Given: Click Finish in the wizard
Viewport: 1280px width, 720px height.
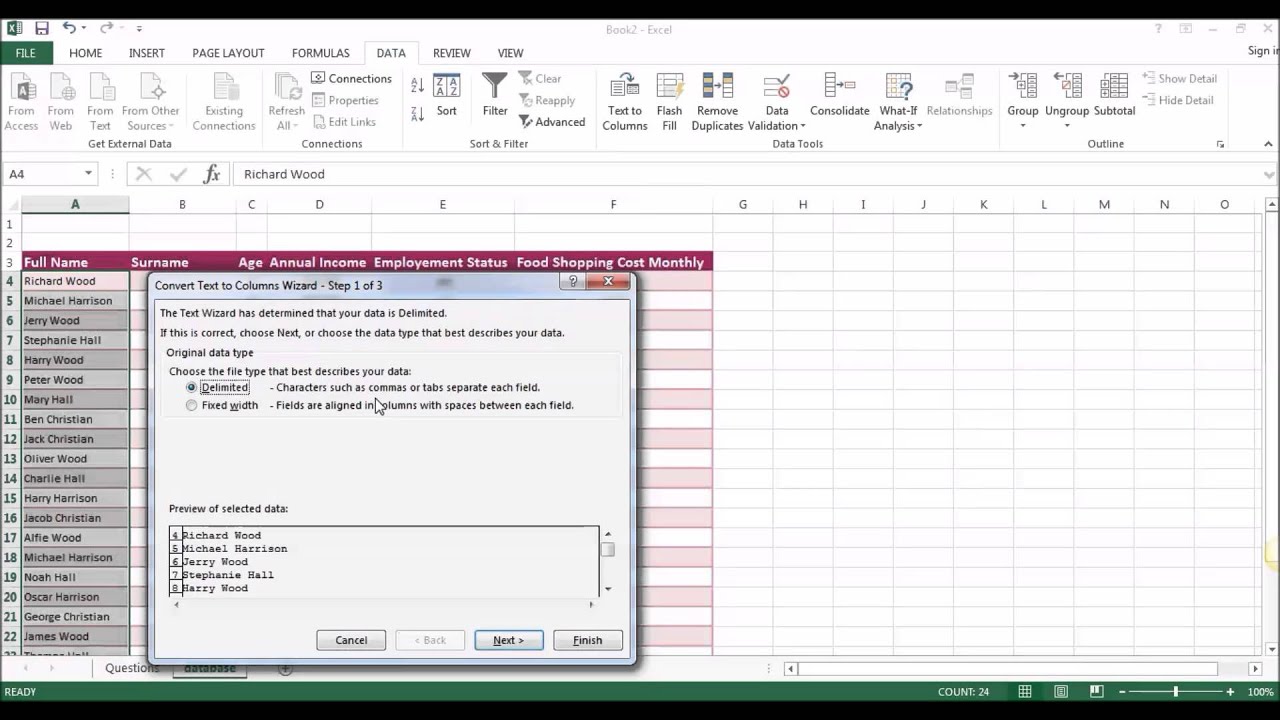Looking at the screenshot, I should pyautogui.click(x=587, y=640).
